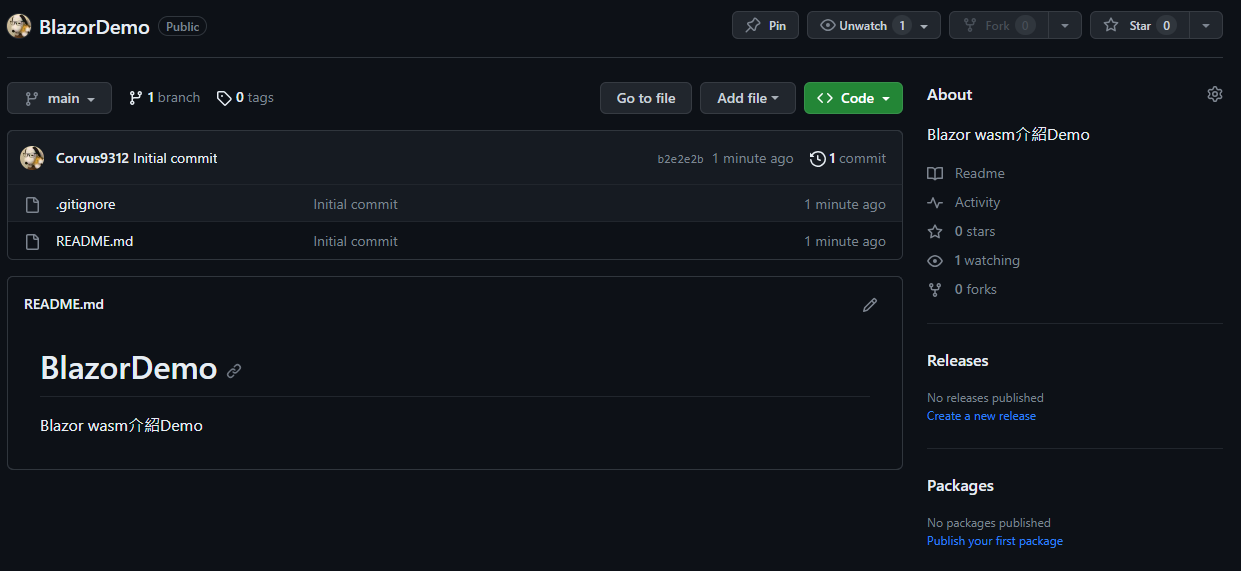The width and height of the screenshot is (1241, 571).
Task: Star the BlazorDemo repository
Action: coord(1139,26)
